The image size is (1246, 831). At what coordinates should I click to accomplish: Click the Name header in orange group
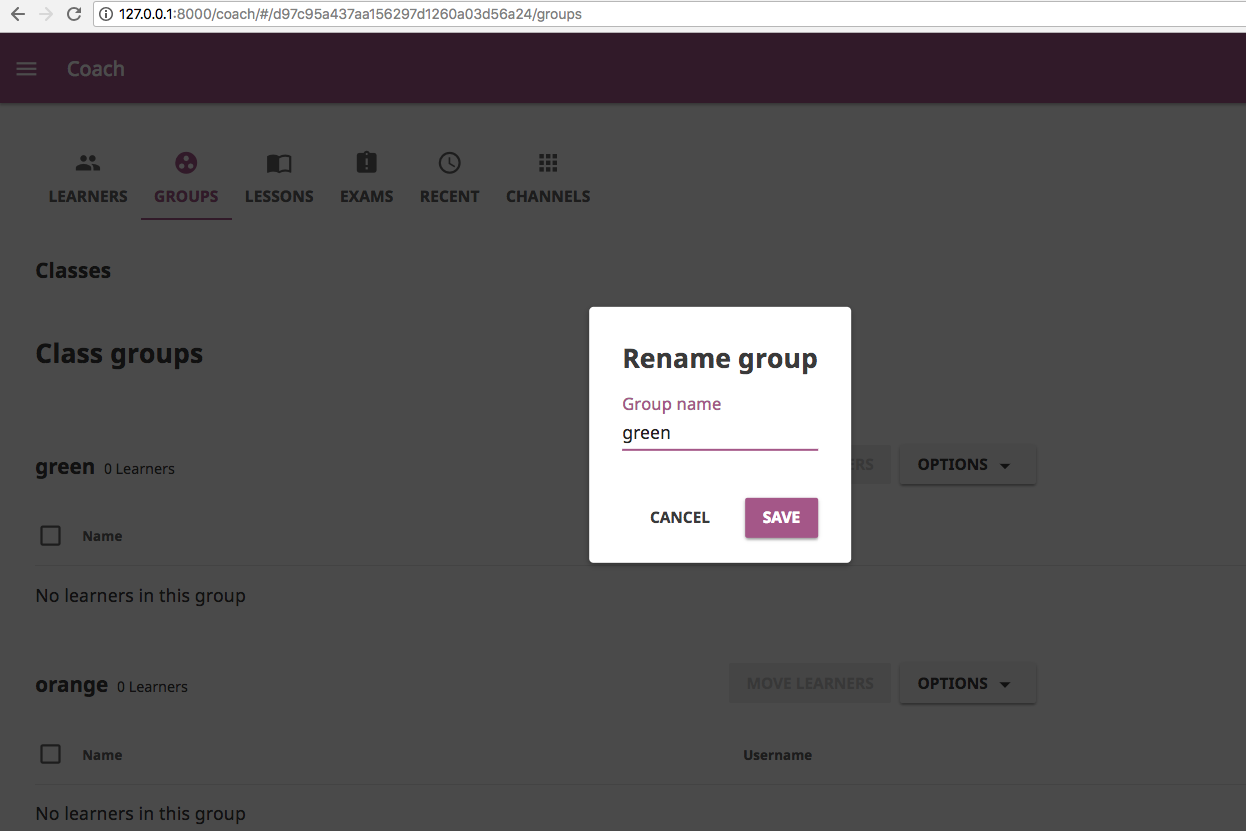102,755
